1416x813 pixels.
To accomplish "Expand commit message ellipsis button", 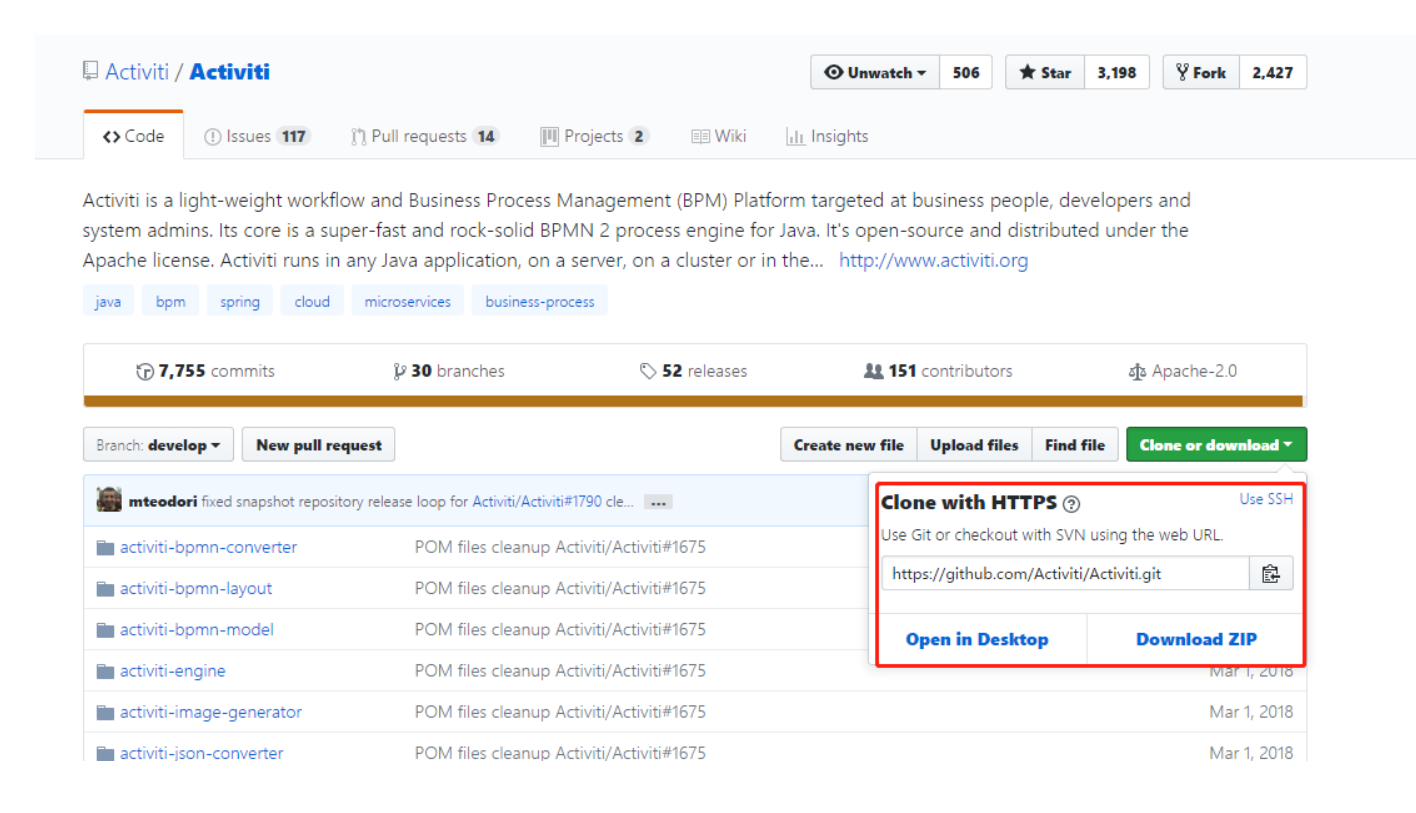I will tap(657, 502).
